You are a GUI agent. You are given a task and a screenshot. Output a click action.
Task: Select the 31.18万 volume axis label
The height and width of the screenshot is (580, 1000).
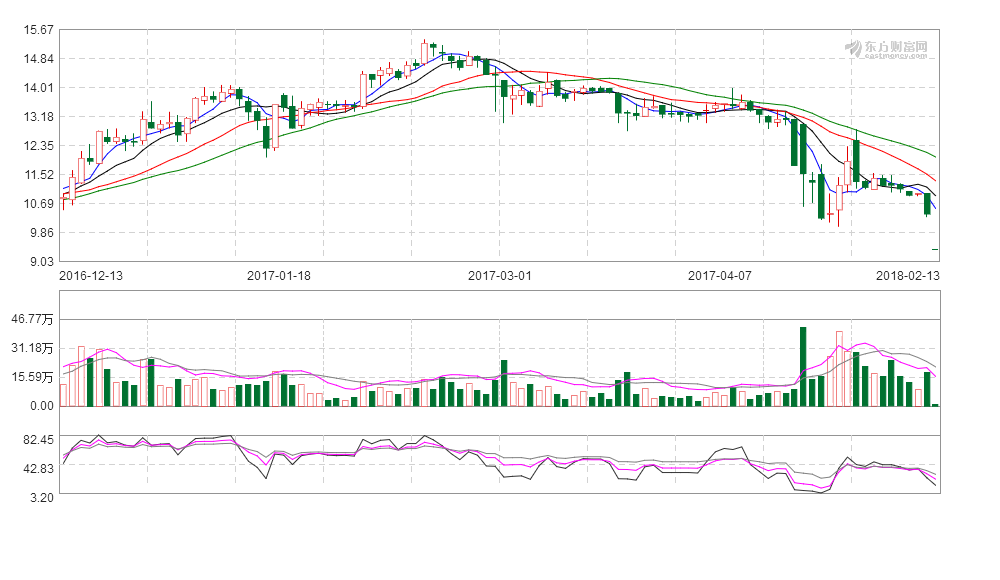33,348
